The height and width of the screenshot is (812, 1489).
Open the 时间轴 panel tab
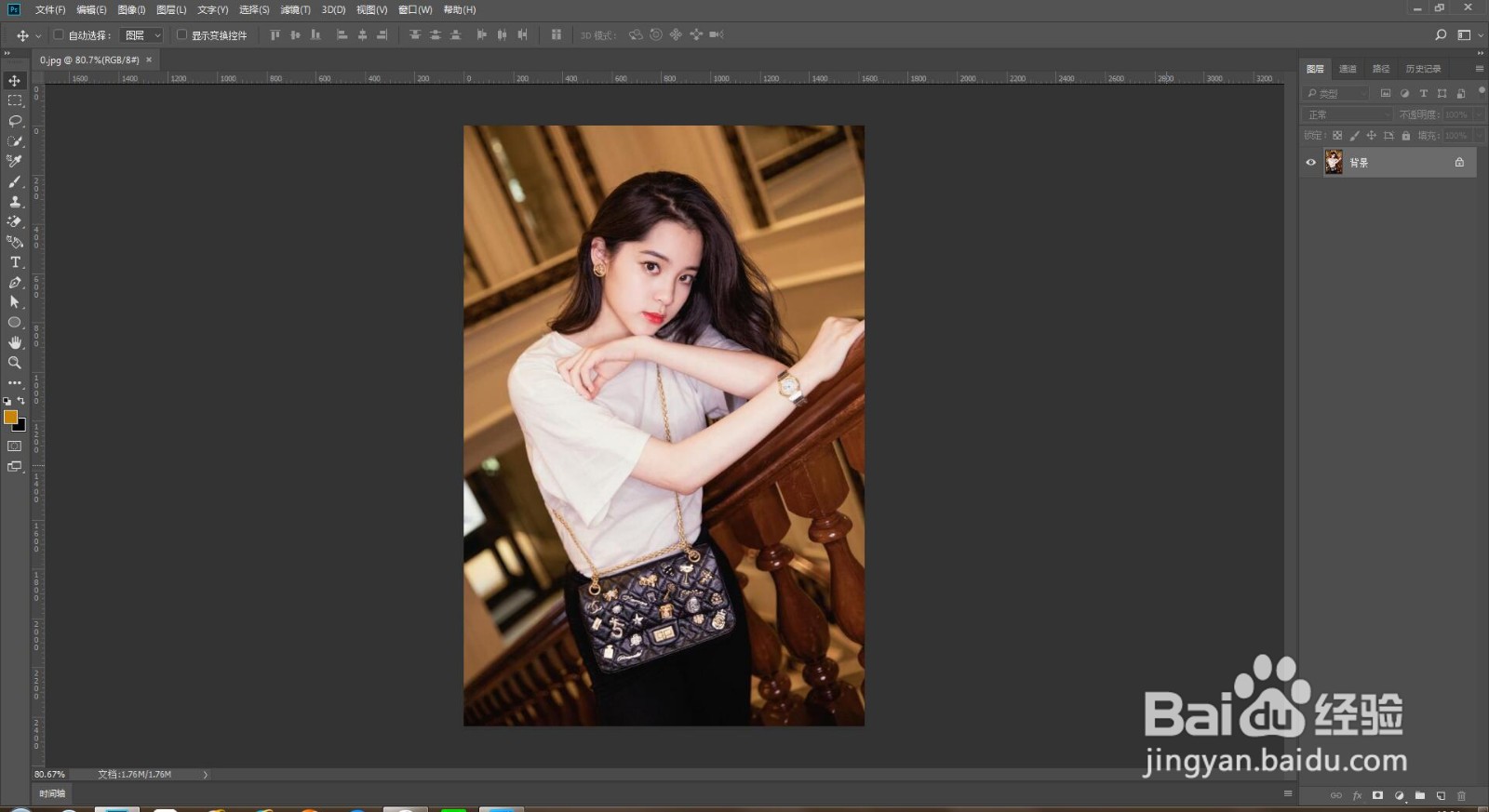[x=52, y=793]
